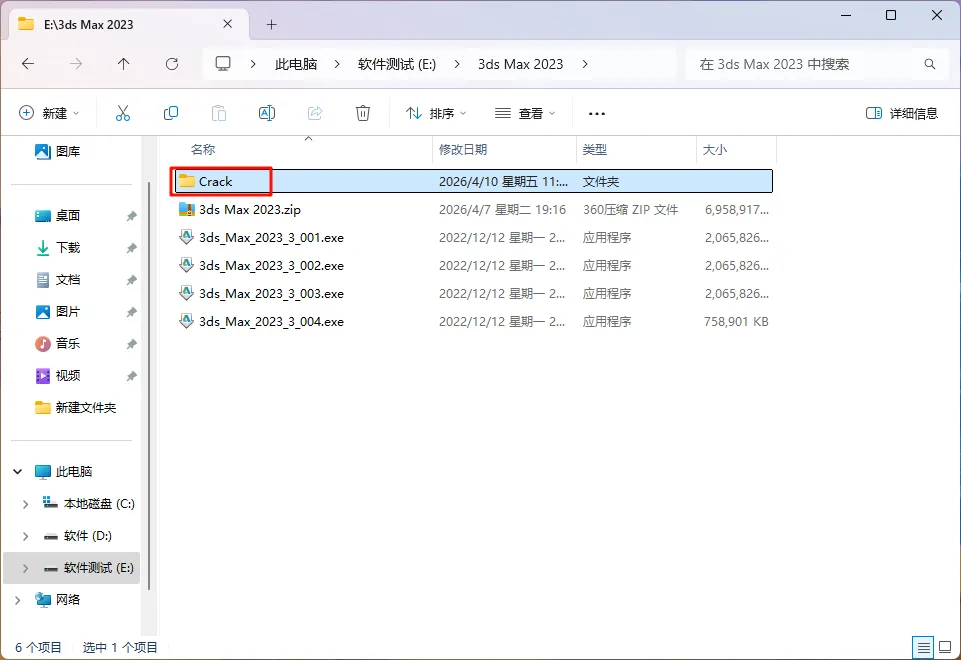Go forward with the right arrow
Screen dimensions: 961x660
click(75, 64)
